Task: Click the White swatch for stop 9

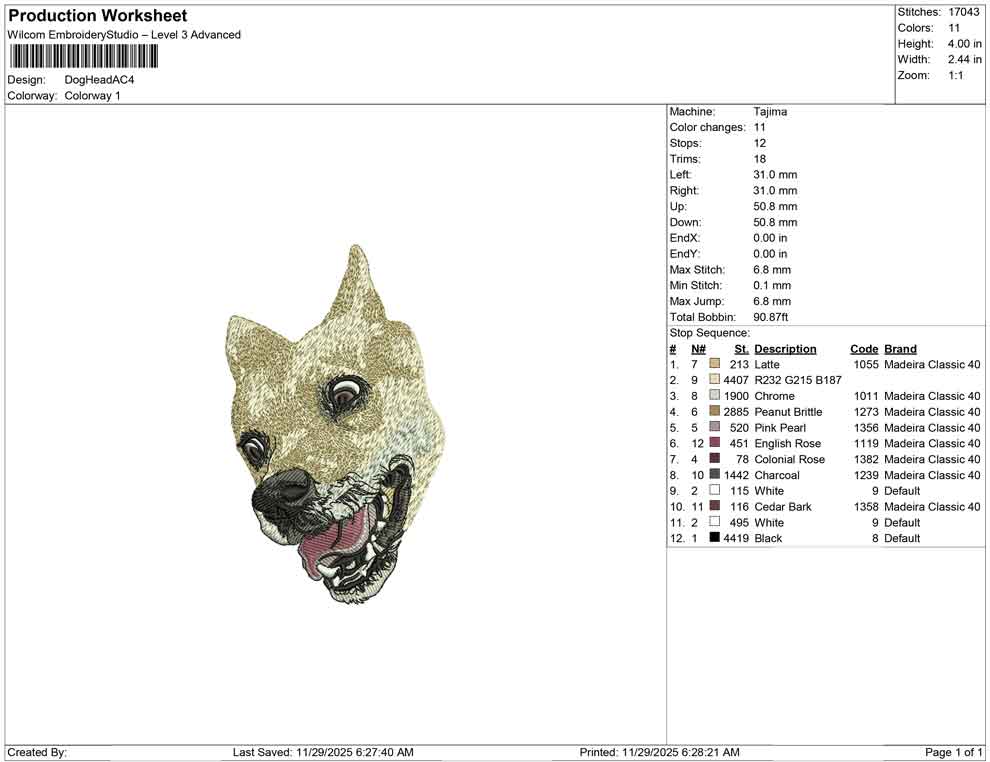Action: [714, 491]
